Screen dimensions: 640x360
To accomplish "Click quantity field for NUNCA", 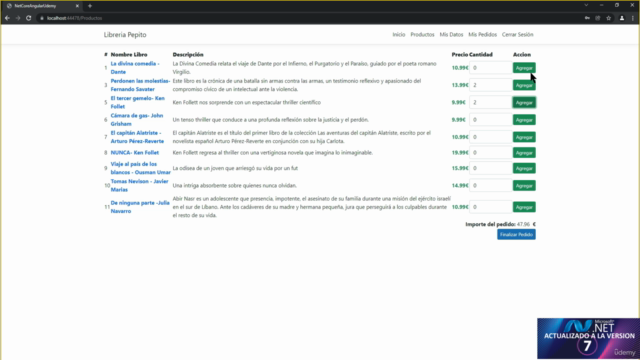I will [491, 153].
